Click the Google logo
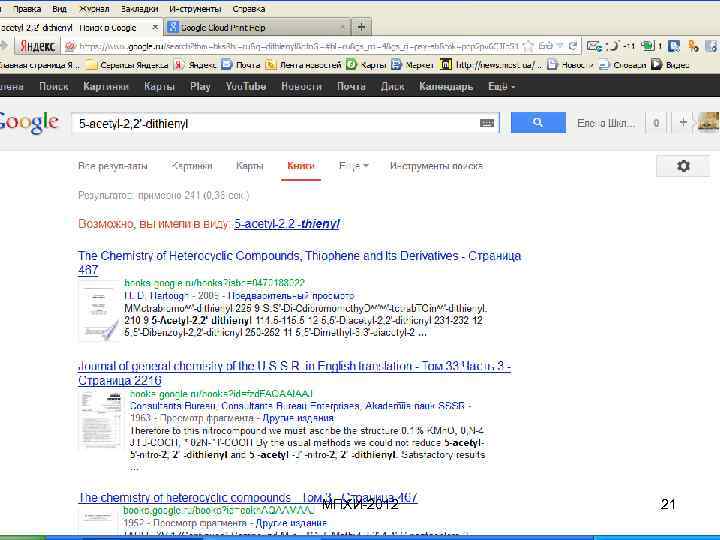 [29, 122]
